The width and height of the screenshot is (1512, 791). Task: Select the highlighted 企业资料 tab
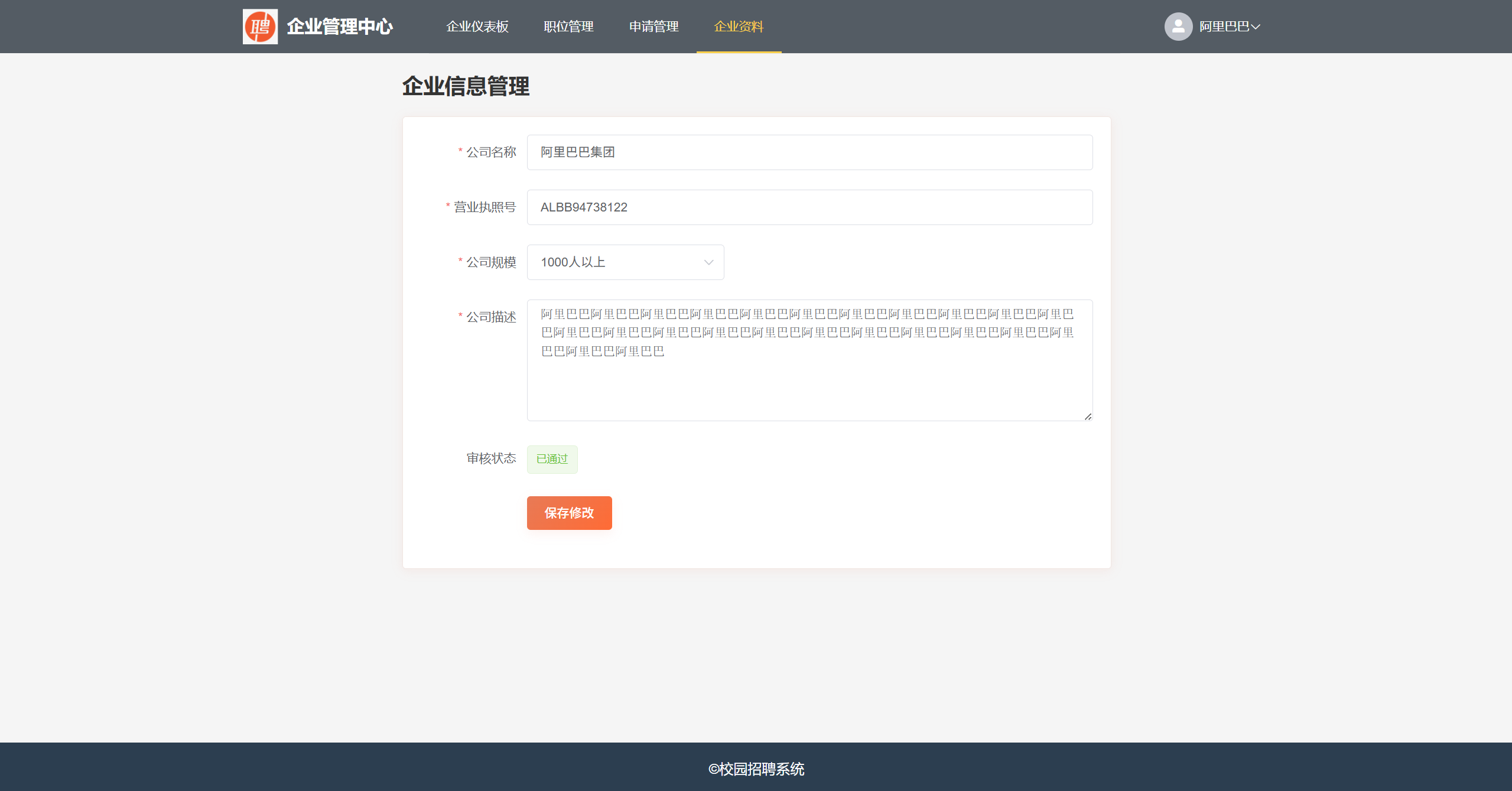tap(739, 26)
